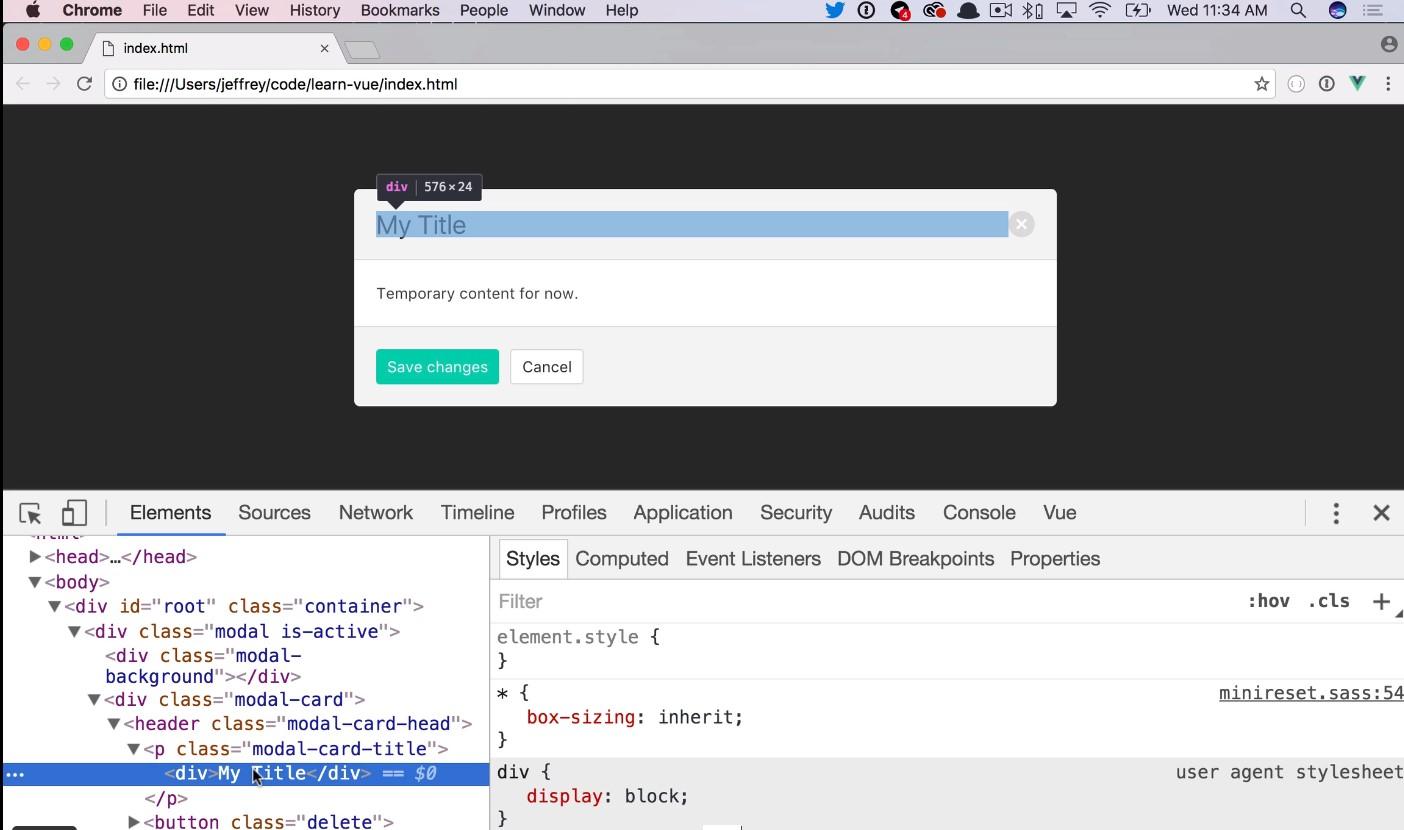1404x830 pixels.
Task: Click the 1Password extension icon in Chrome toolbar
Action: (1327, 84)
